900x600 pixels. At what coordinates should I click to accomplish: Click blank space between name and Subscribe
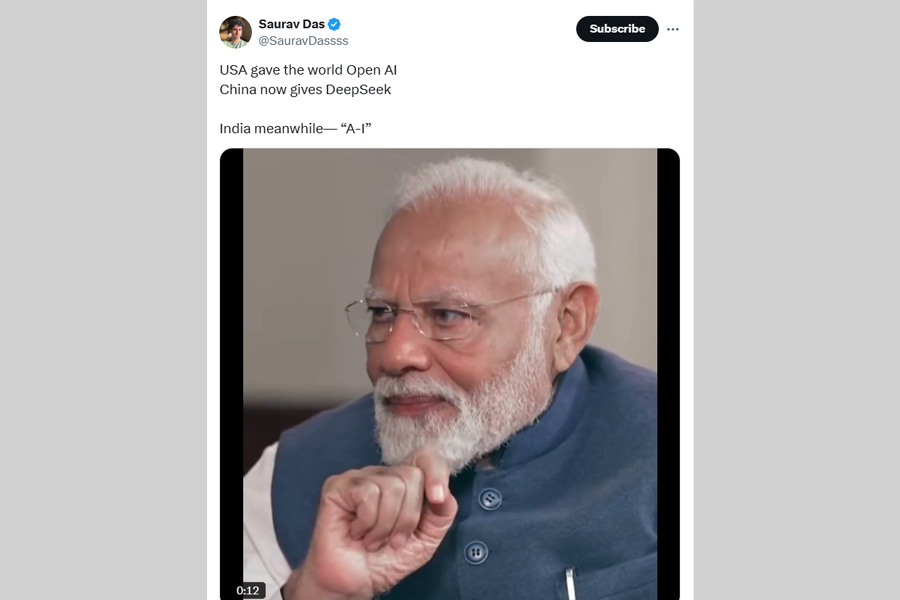[x=460, y=30]
